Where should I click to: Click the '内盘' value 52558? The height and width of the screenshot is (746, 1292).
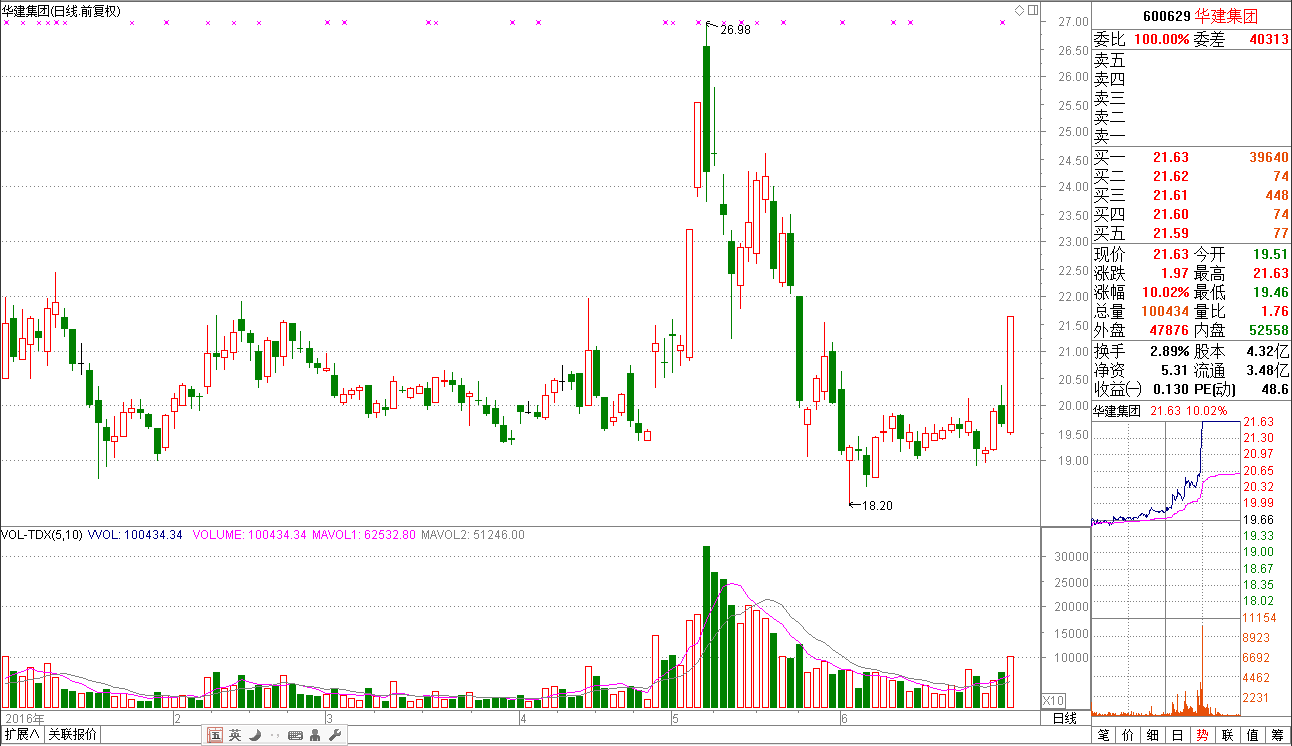tap(1269, 330)
